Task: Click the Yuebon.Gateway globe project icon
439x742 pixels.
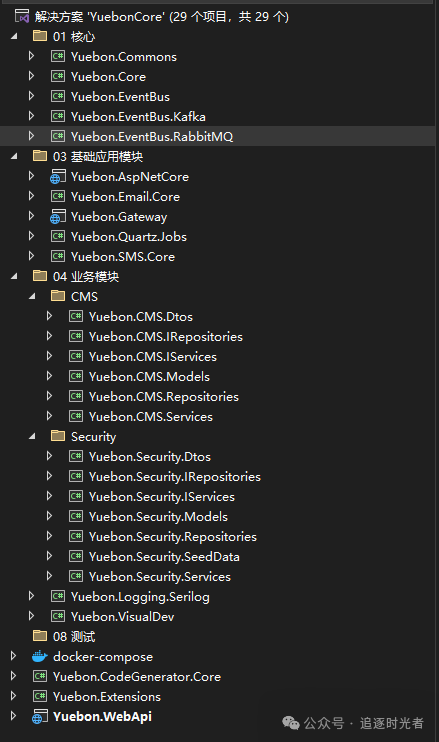Action: pos(58,216)
